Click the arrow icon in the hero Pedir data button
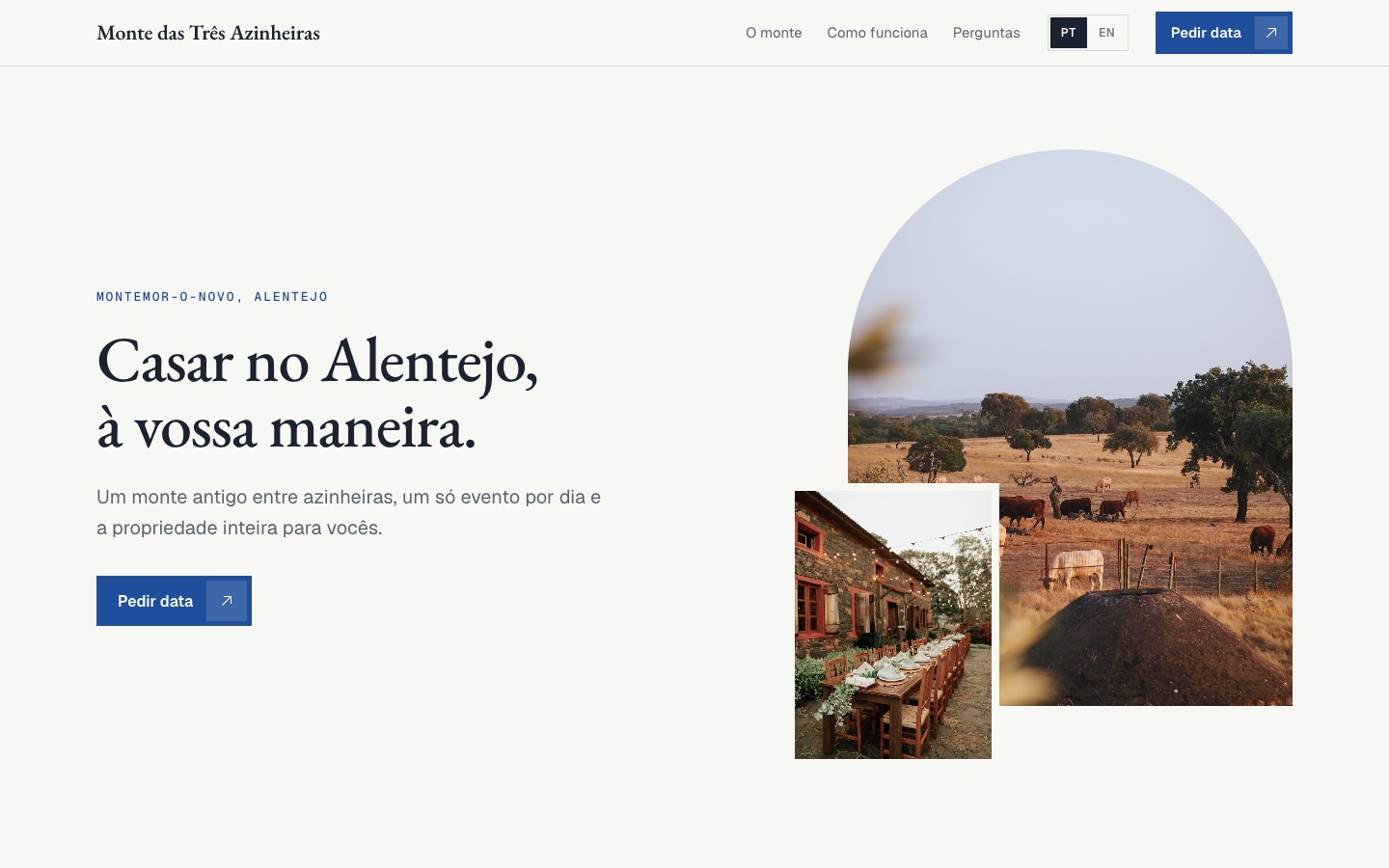 [x=227, y=601]
